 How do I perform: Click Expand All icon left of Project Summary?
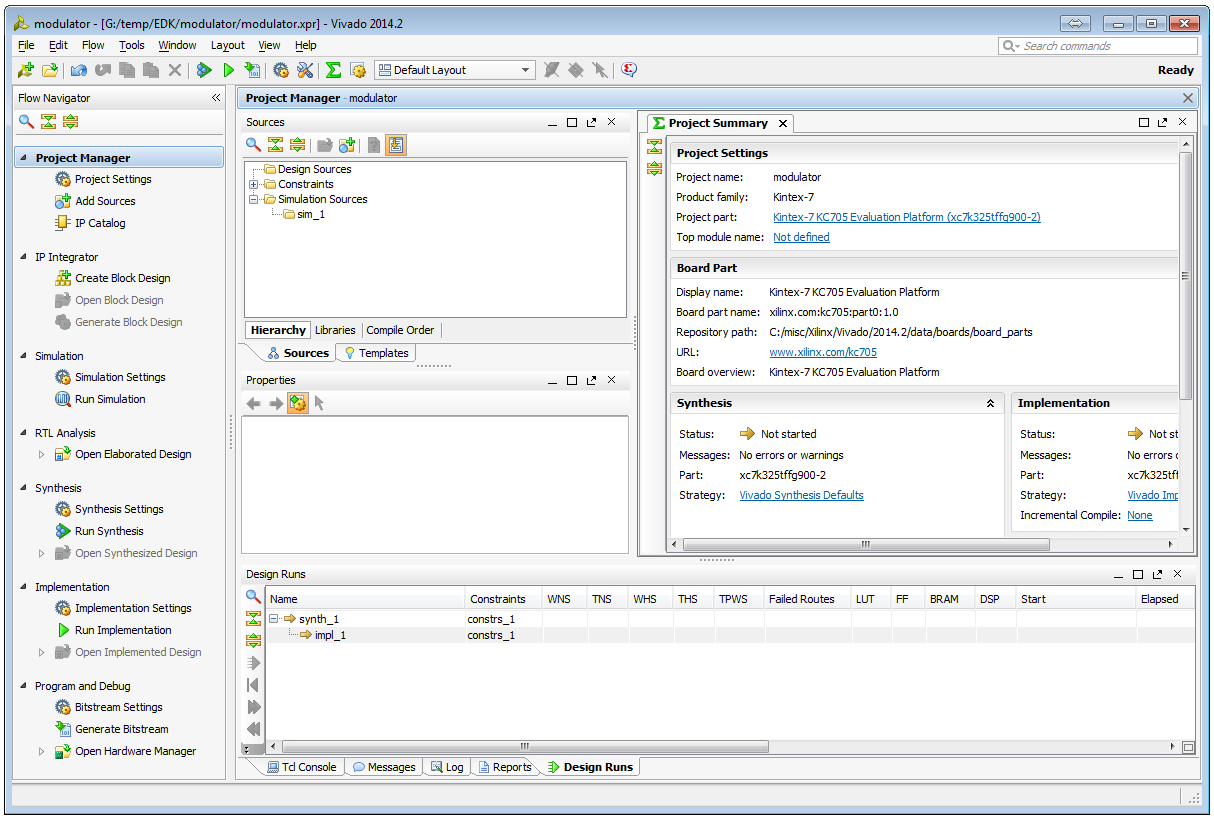654,168
